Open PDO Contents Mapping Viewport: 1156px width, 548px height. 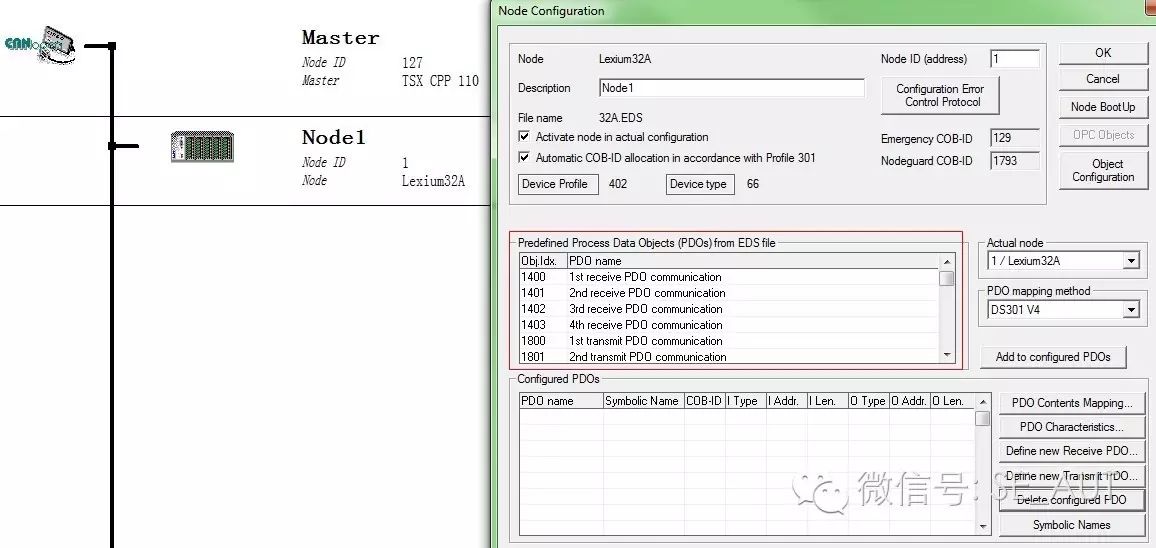pos(1072,403)
